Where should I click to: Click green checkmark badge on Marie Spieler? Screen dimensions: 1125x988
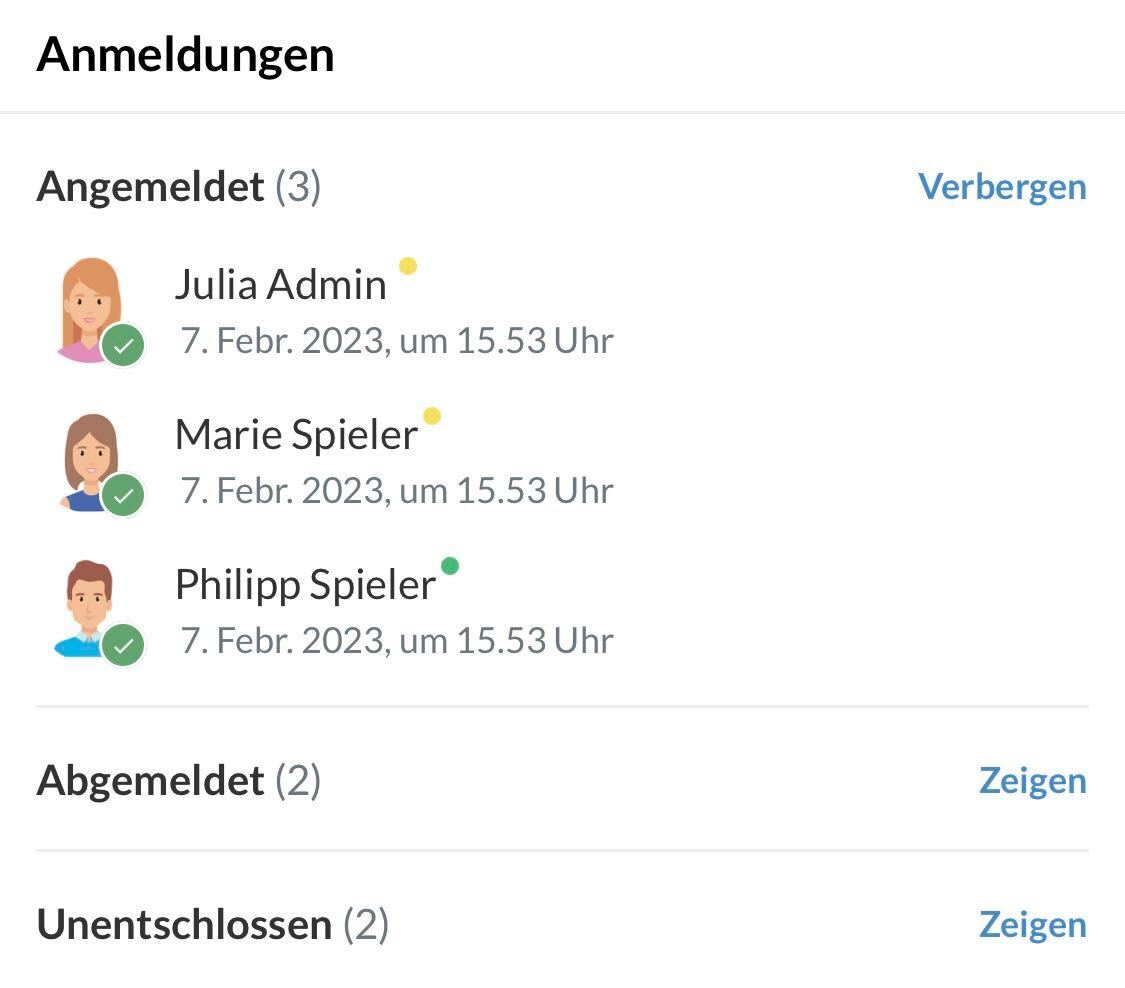point(123,495)
